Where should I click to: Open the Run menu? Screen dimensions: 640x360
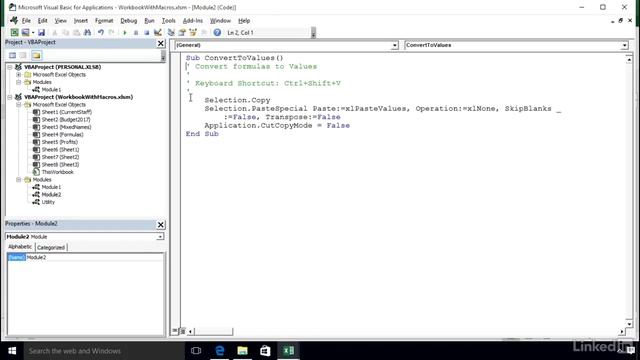[x=149, y=20]
